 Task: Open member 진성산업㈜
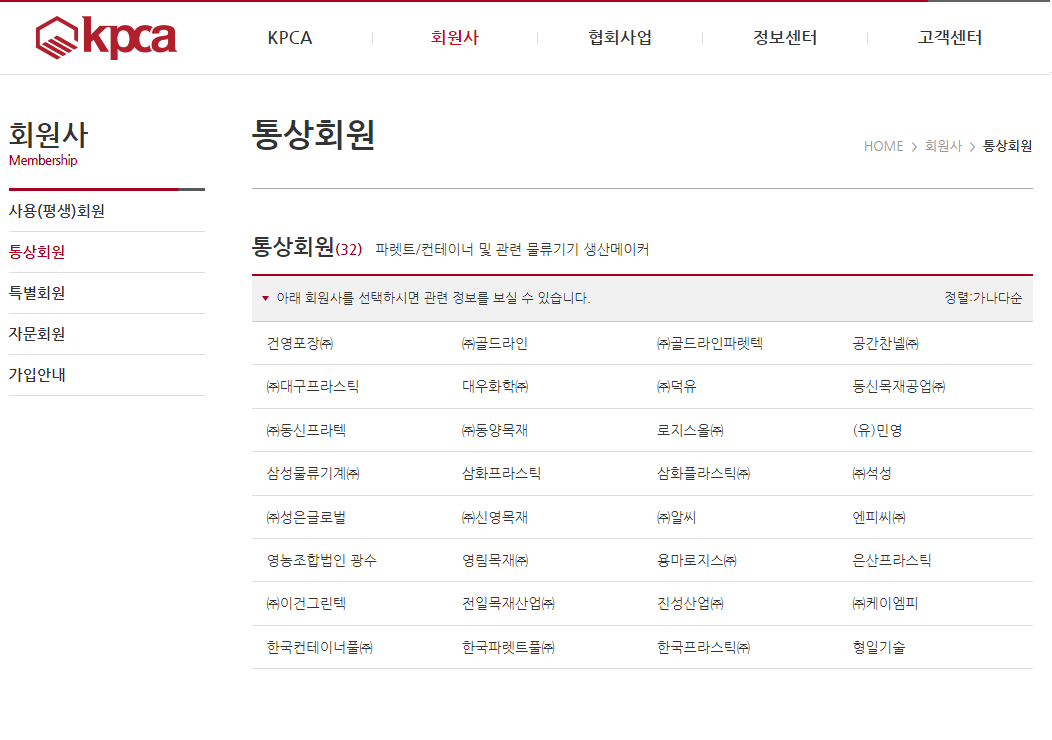click(x=690, y=604)
